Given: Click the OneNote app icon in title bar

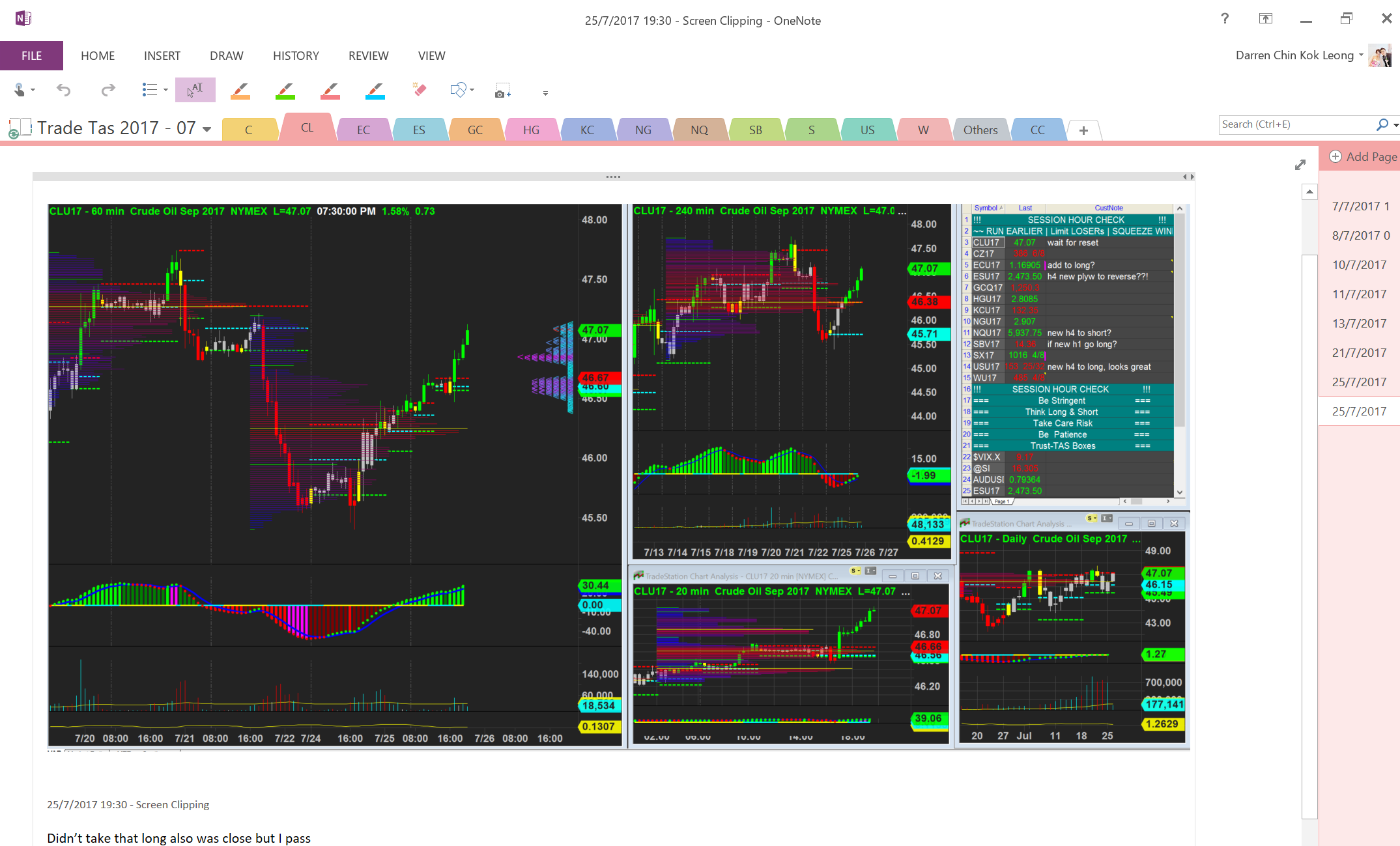Looking at the screenshot, I should pyautogui.click(x=23, y=18).
